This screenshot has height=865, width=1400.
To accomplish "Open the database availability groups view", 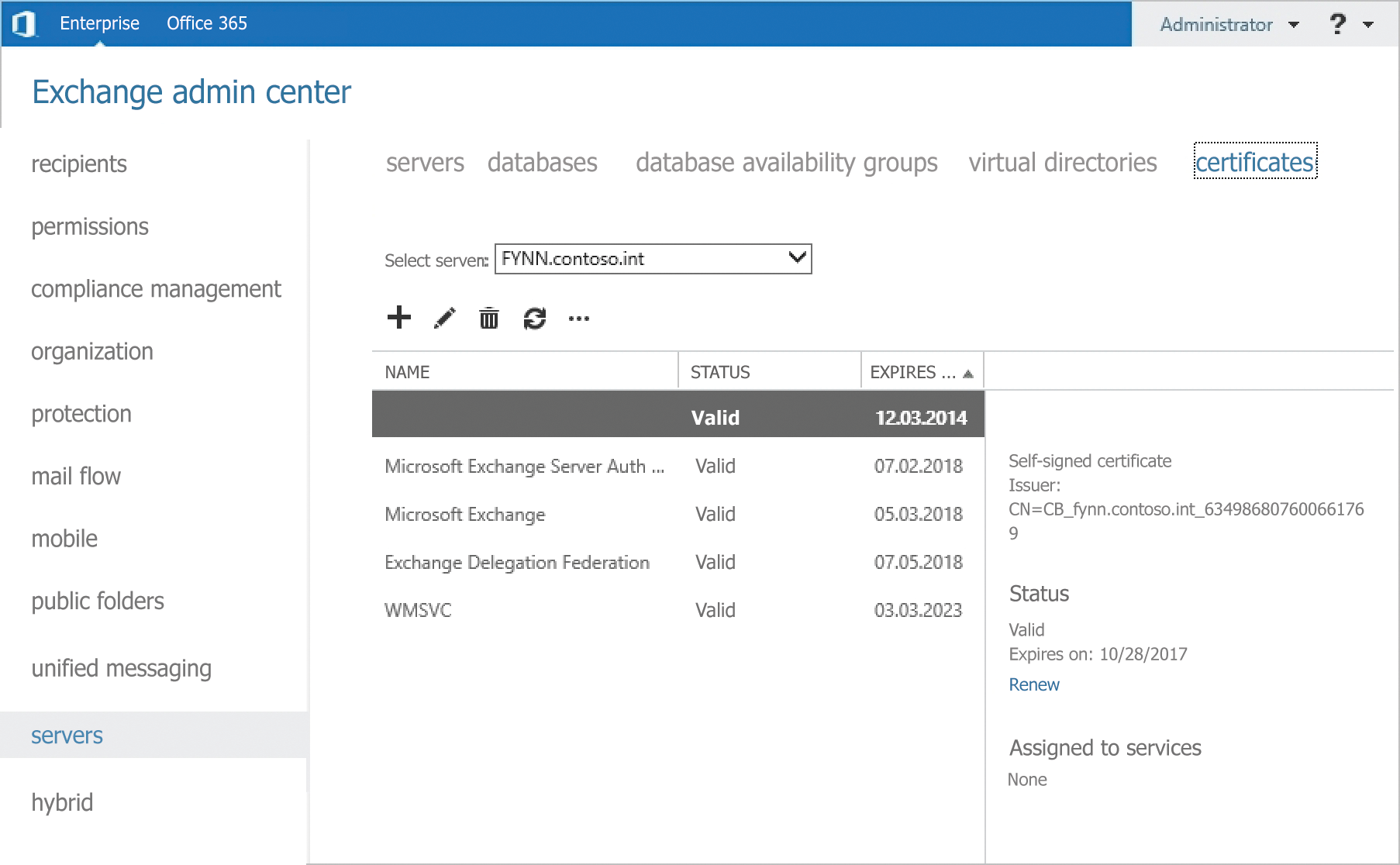I will [786, 163].
